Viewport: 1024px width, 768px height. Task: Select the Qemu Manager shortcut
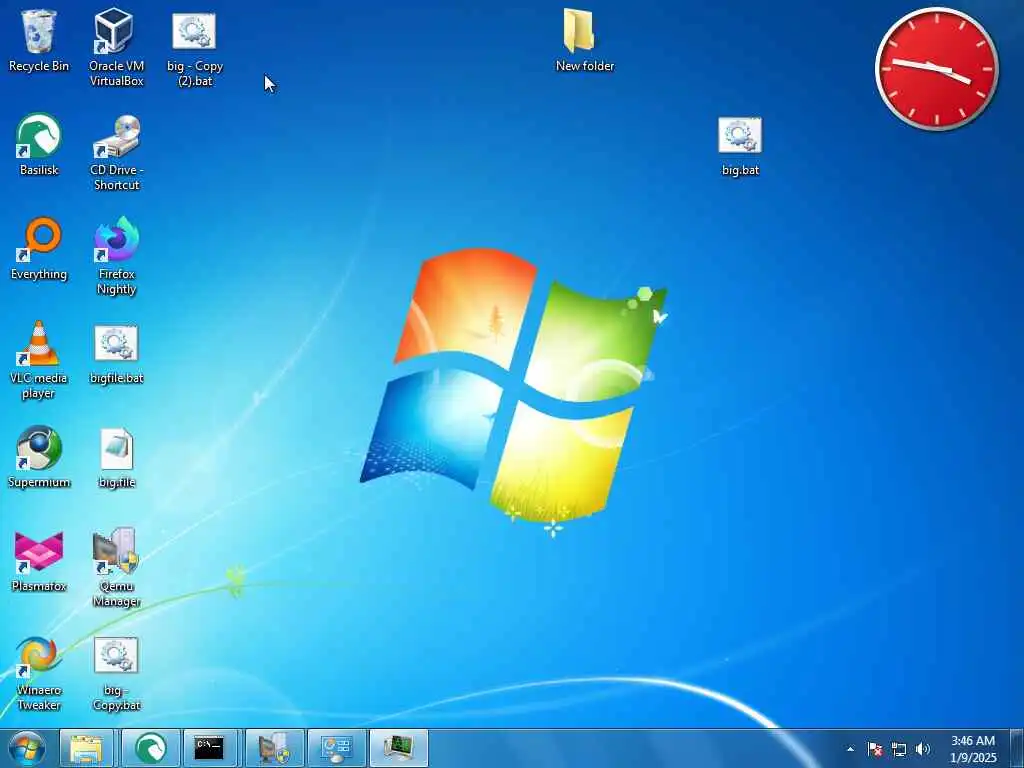tap(116, 568)
